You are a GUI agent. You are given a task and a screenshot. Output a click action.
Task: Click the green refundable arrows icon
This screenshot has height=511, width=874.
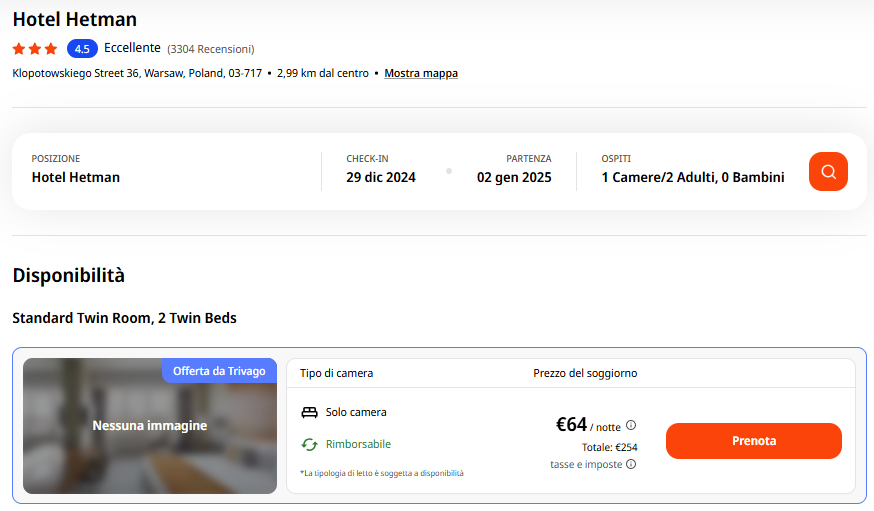pos(309,444)
